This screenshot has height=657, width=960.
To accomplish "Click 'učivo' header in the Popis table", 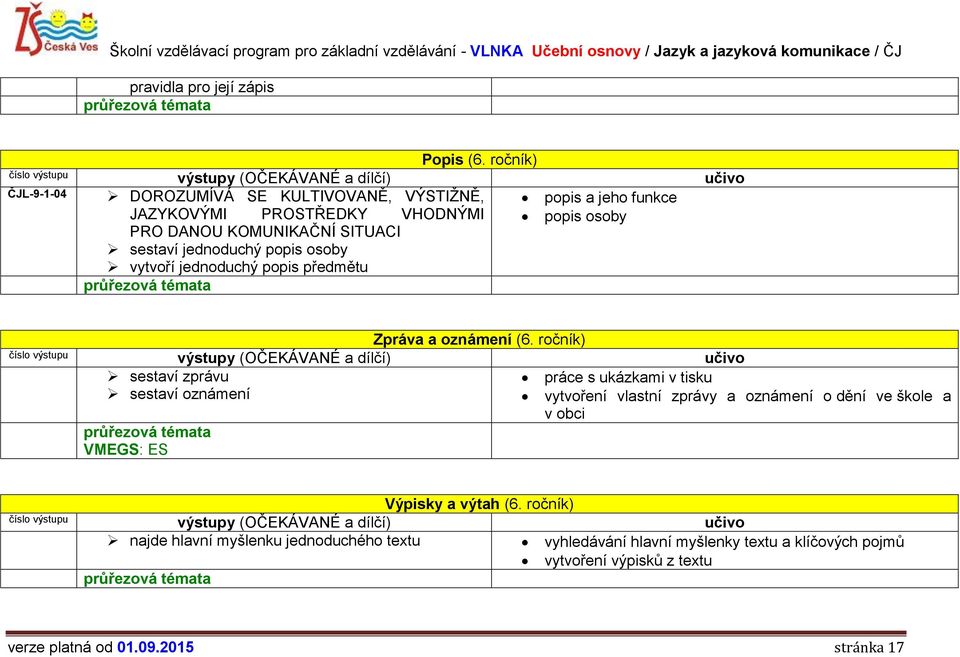I will click(x=724, y=179).
